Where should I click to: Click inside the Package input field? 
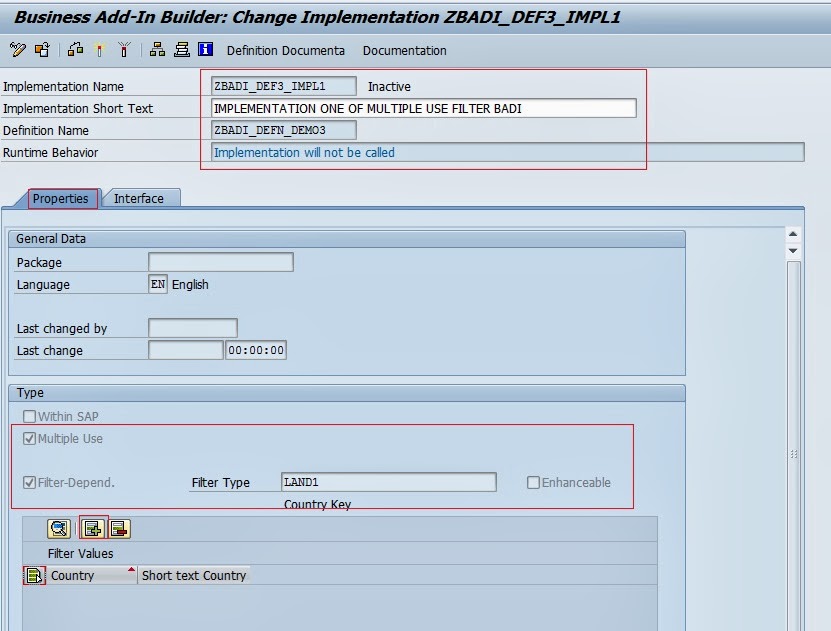tap(220, 261)
